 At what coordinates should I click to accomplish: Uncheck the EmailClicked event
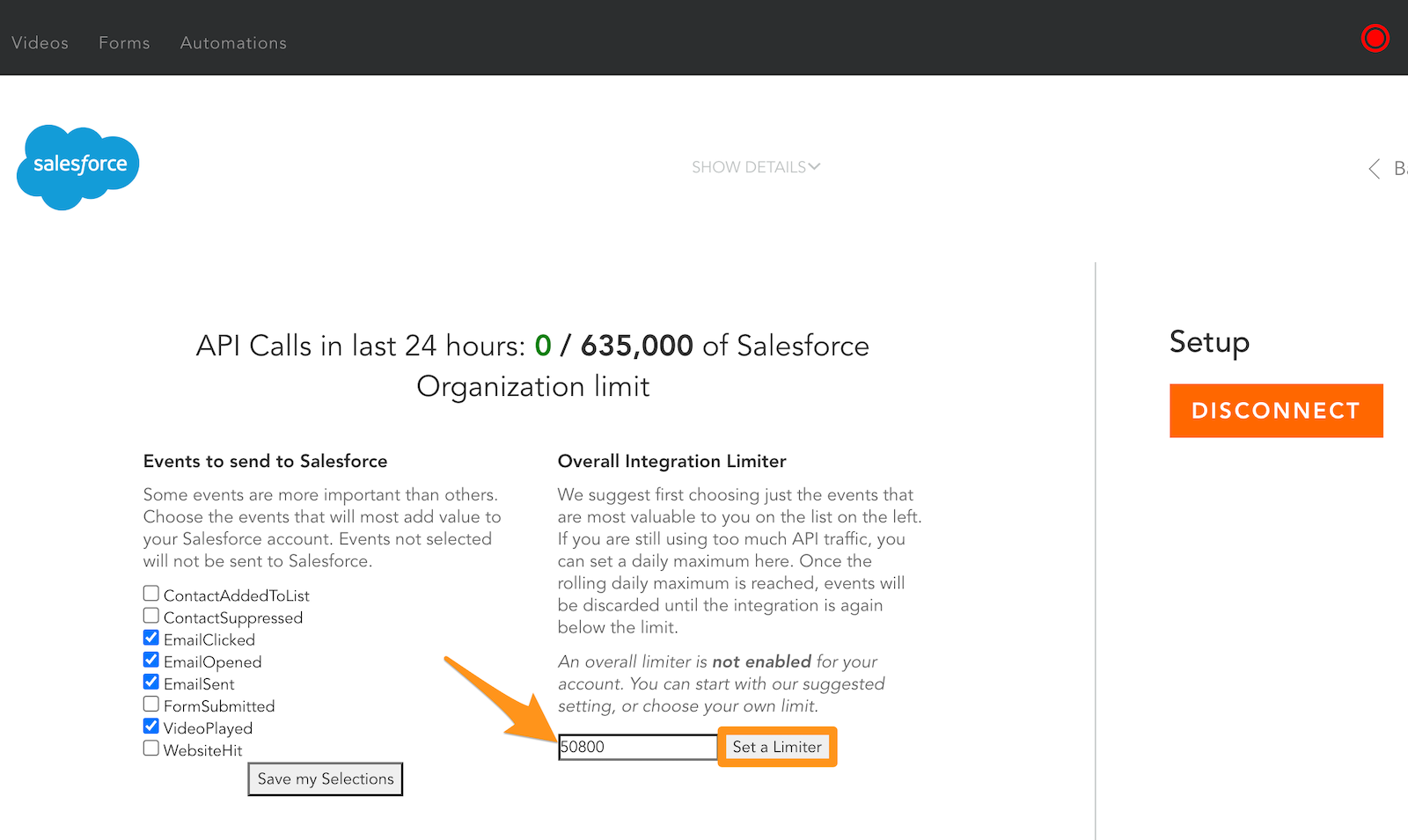tap(151, 638)
